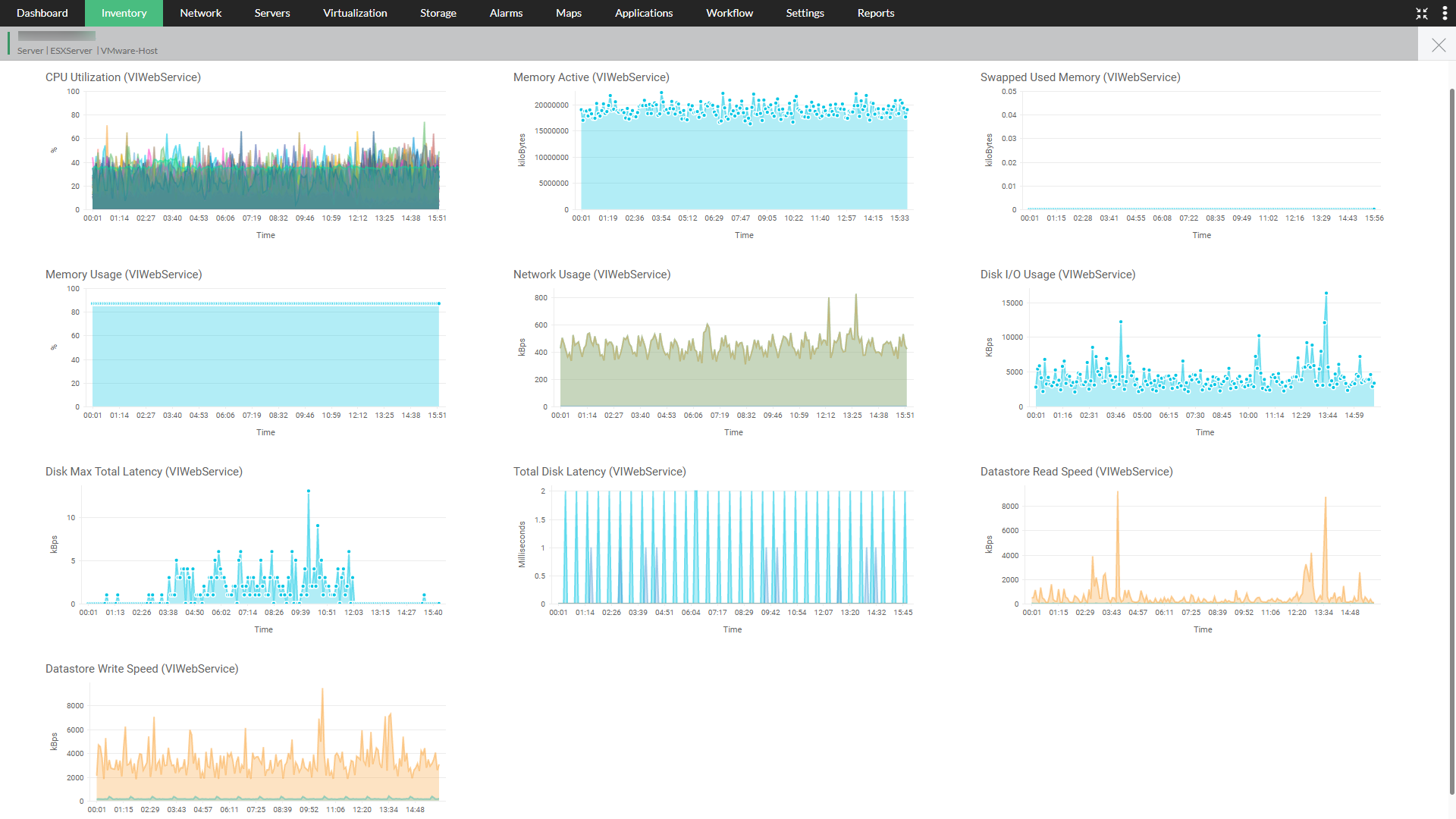The image size is (1456, 819).
Task: Click the CPU Utilization chart area
Action: pos(265,152)
